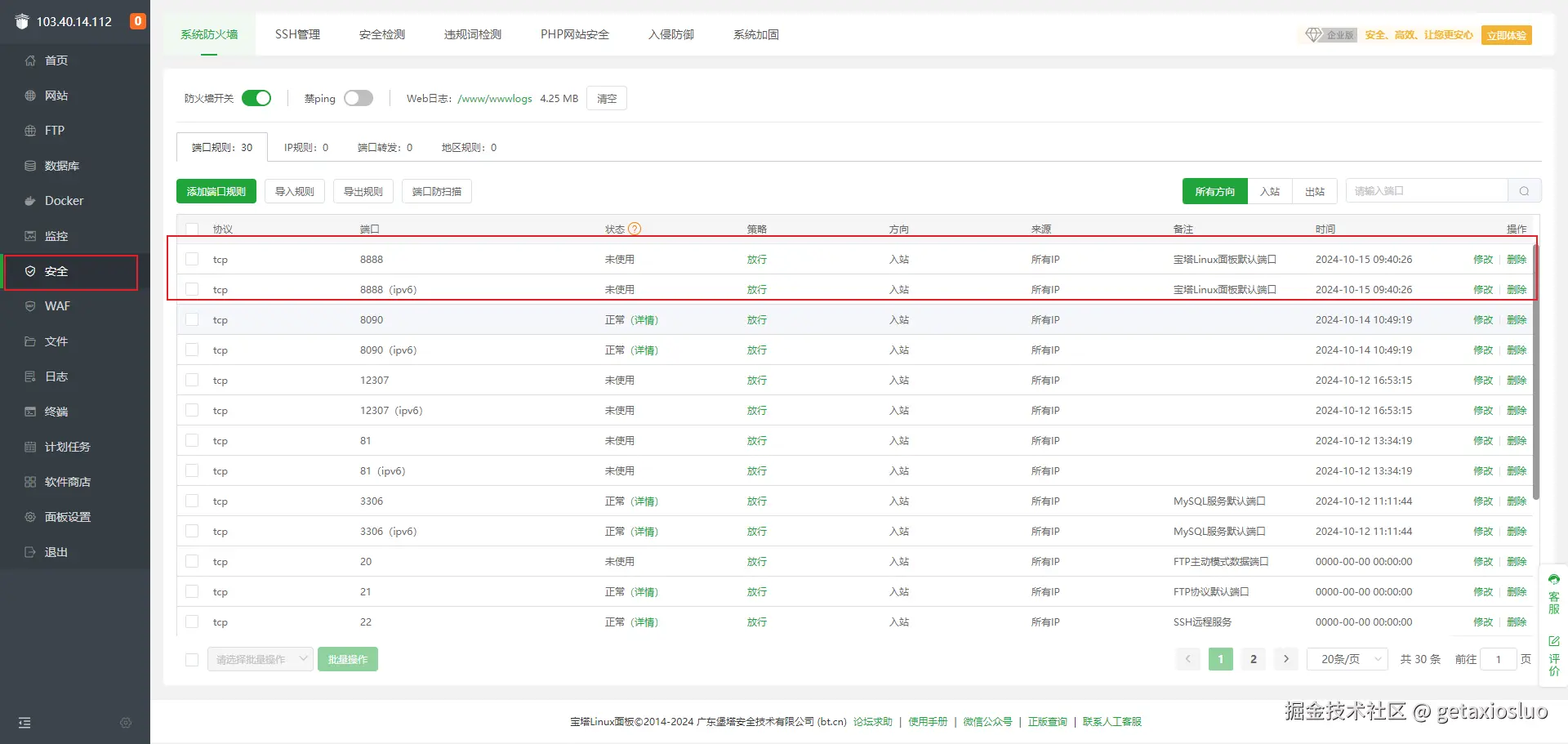Check the box for port 81 row
Image resolution: width=1568 pixels, height=744 pixels.
pos(192,440)
